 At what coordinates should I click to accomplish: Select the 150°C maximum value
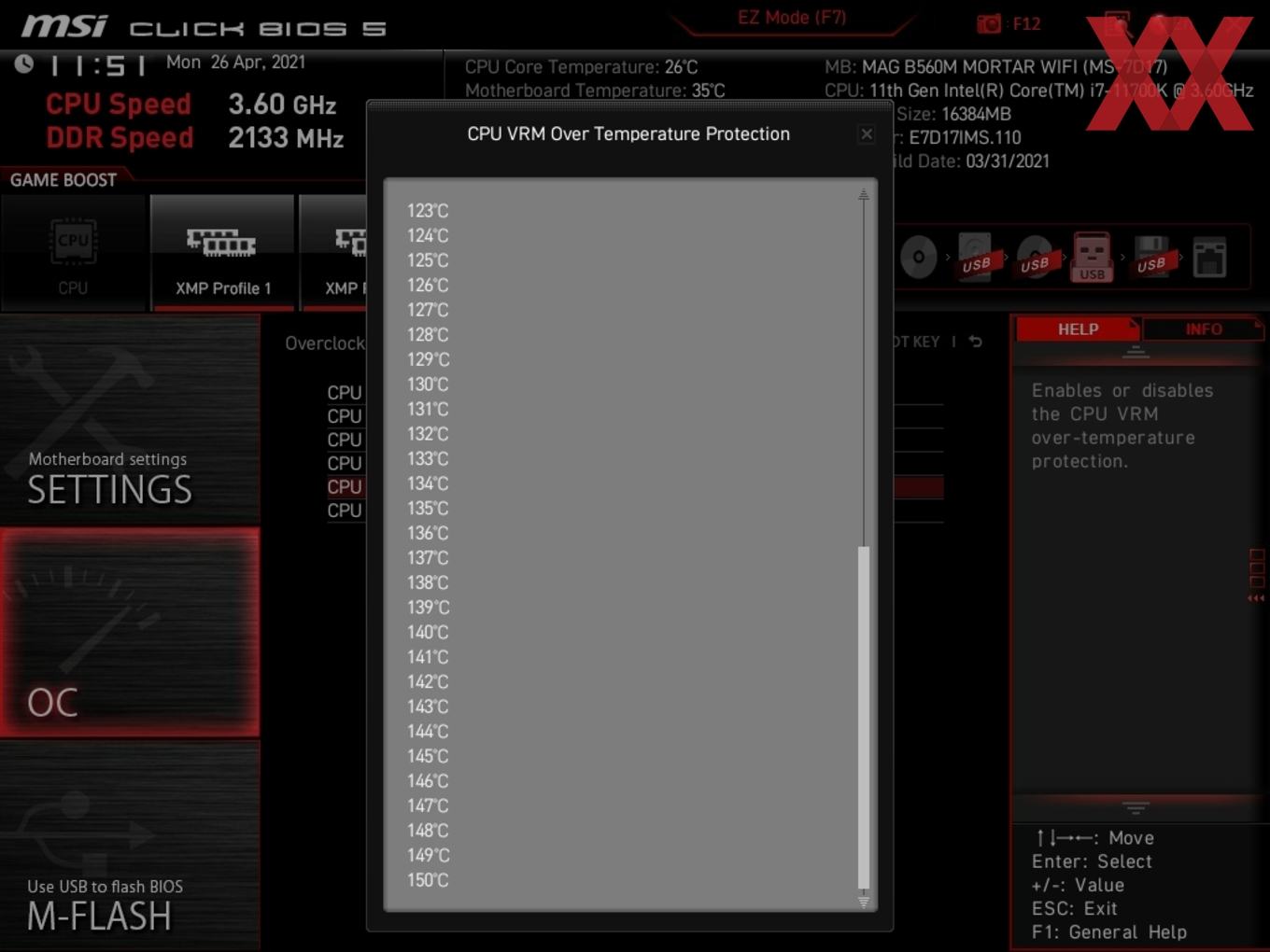click(428, 880)
